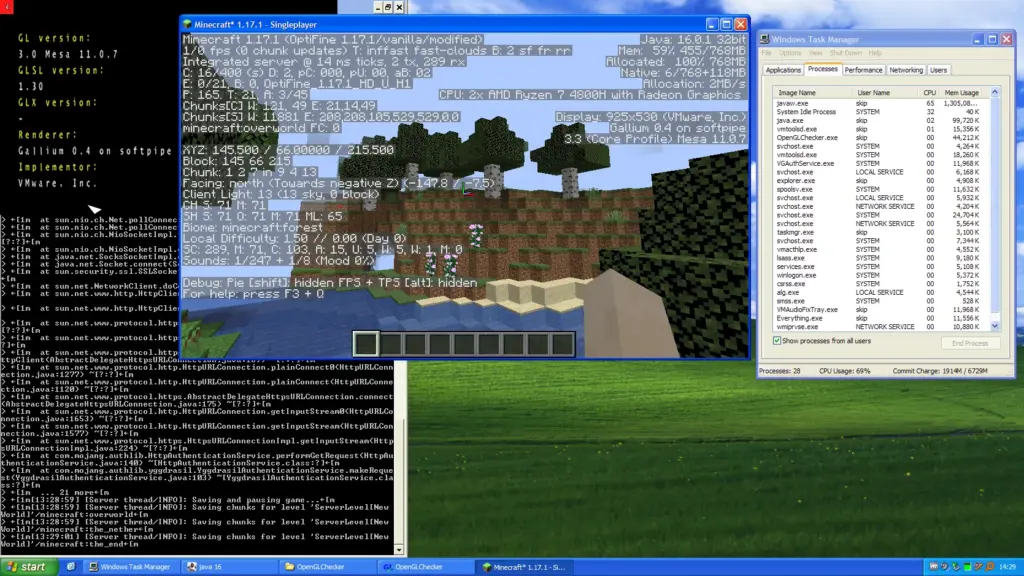Uncheck Show processes from all users
The height and width of the screenshot is (576, 1024).
click(775, 342)
